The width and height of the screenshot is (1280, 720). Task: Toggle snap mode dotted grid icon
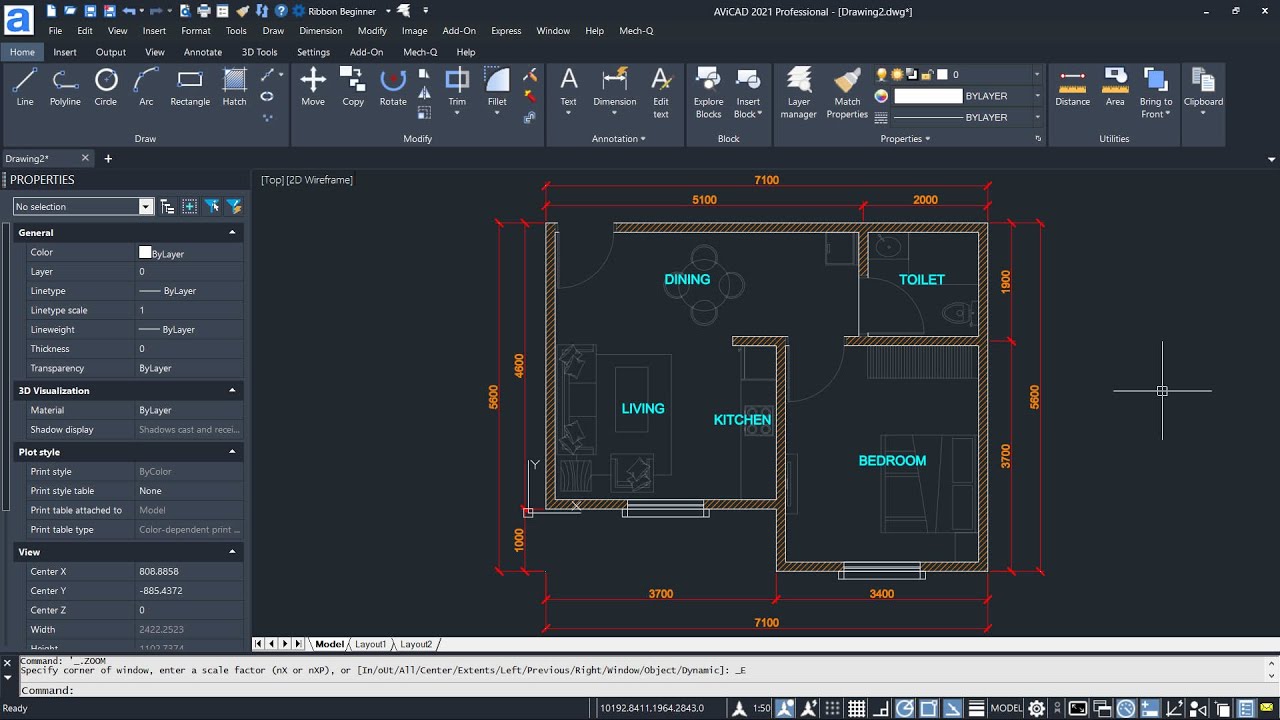(833, 708)
